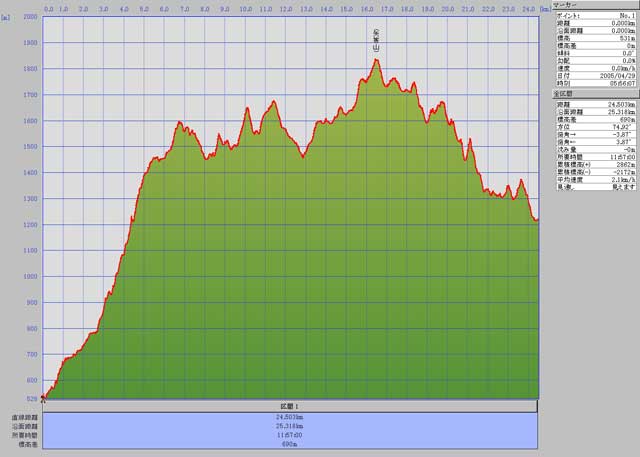The image size is (640, 457).
Task: Click the 690m elevation difference row below graph
Action: pyautogui.click(x=291, y=444)
